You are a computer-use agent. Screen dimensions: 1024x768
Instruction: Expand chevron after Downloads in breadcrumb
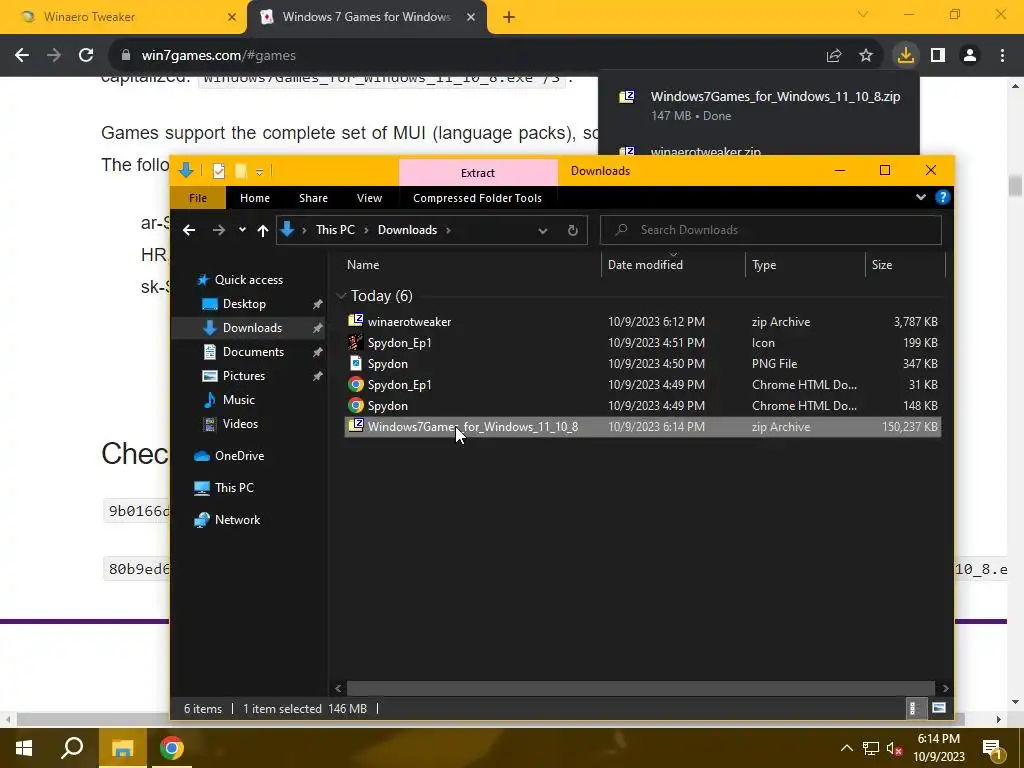coord(448,230)
